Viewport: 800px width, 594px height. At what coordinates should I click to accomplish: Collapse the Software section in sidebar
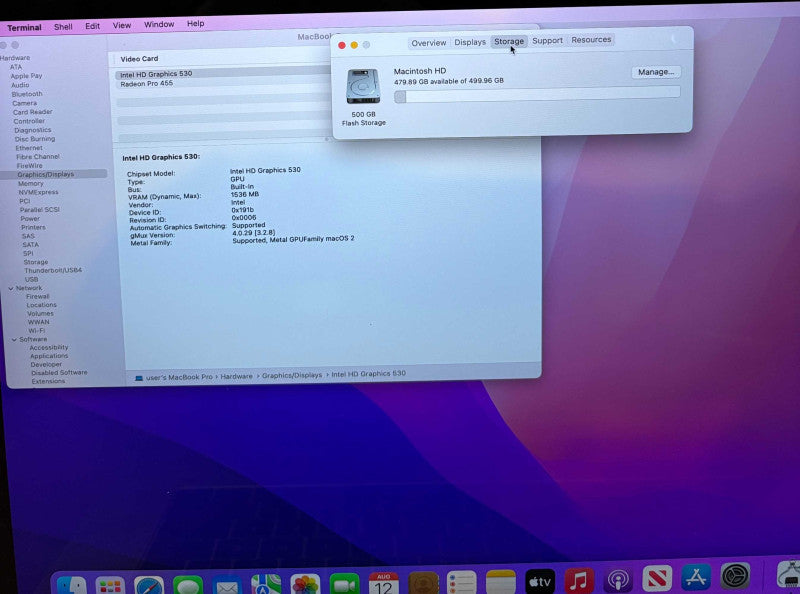coord(14,339)
